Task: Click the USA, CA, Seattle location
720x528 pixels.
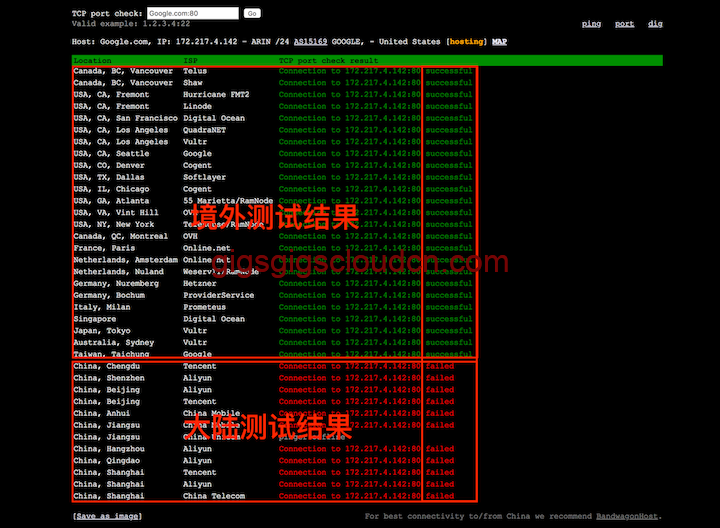Action: coord(111,154)
